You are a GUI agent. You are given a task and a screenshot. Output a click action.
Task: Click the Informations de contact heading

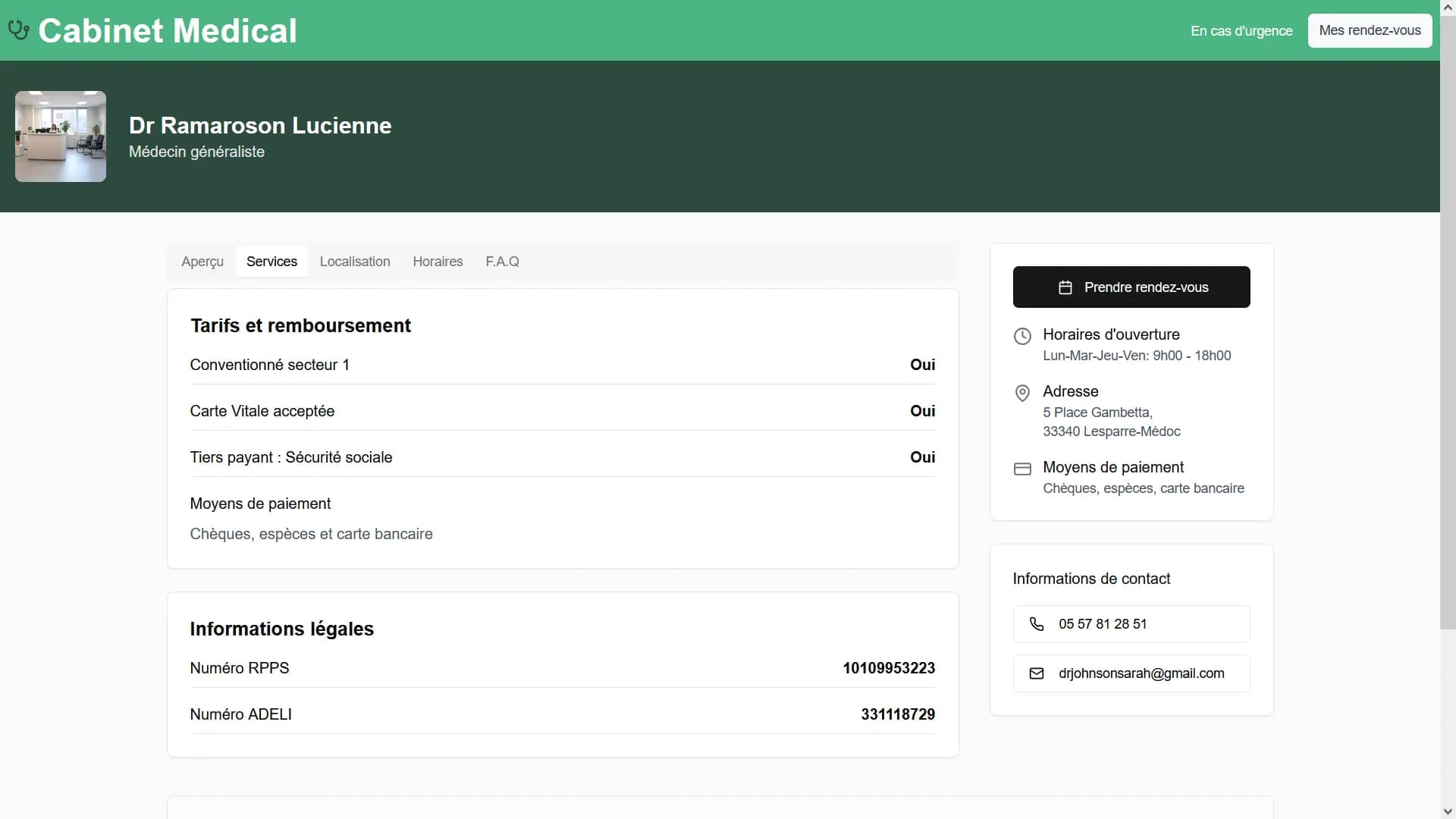(1091, 579)
